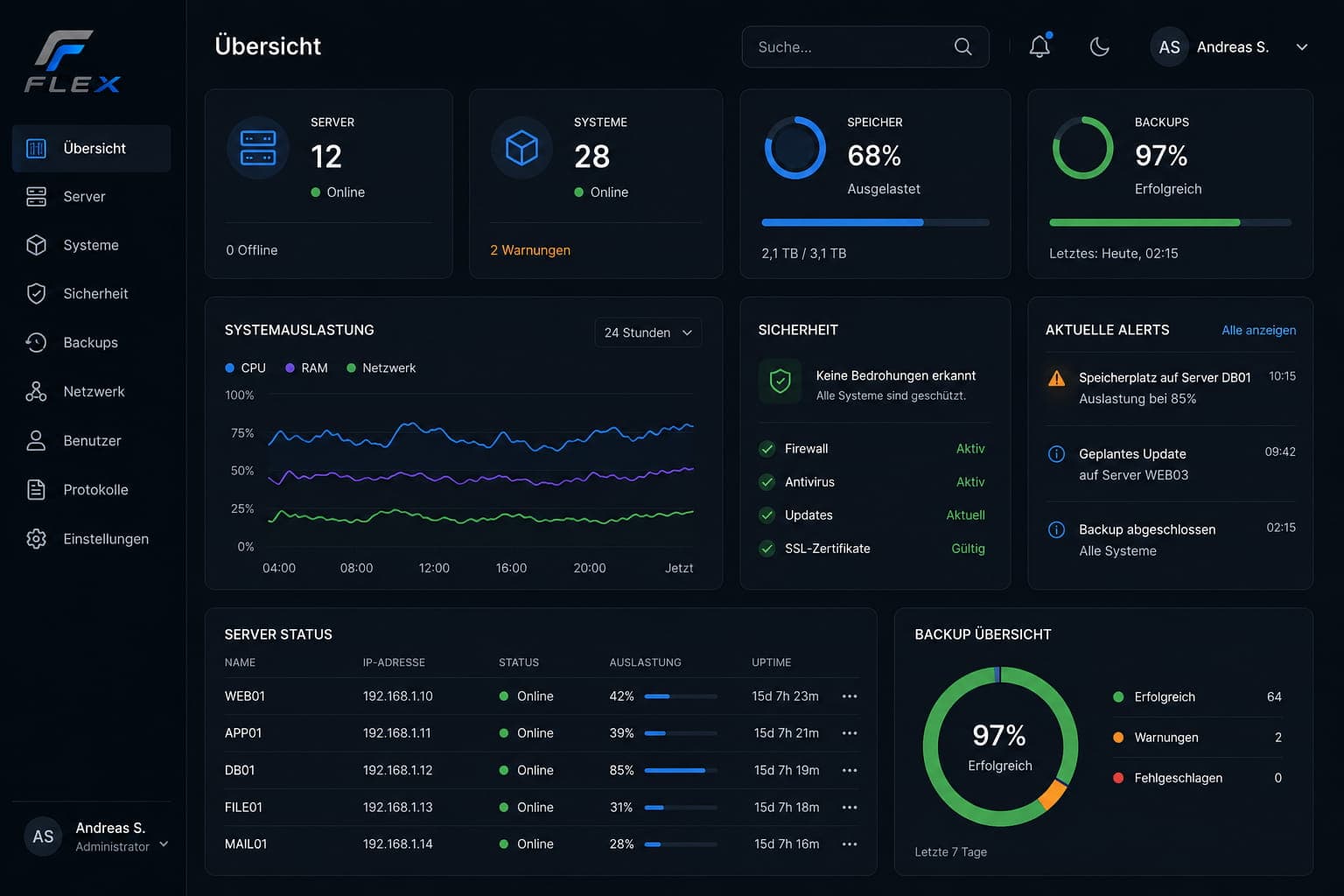Open the 24 Stunden time range dropdown
Viewport: 1344px width, 896px height.
click(x=647, y=332)
